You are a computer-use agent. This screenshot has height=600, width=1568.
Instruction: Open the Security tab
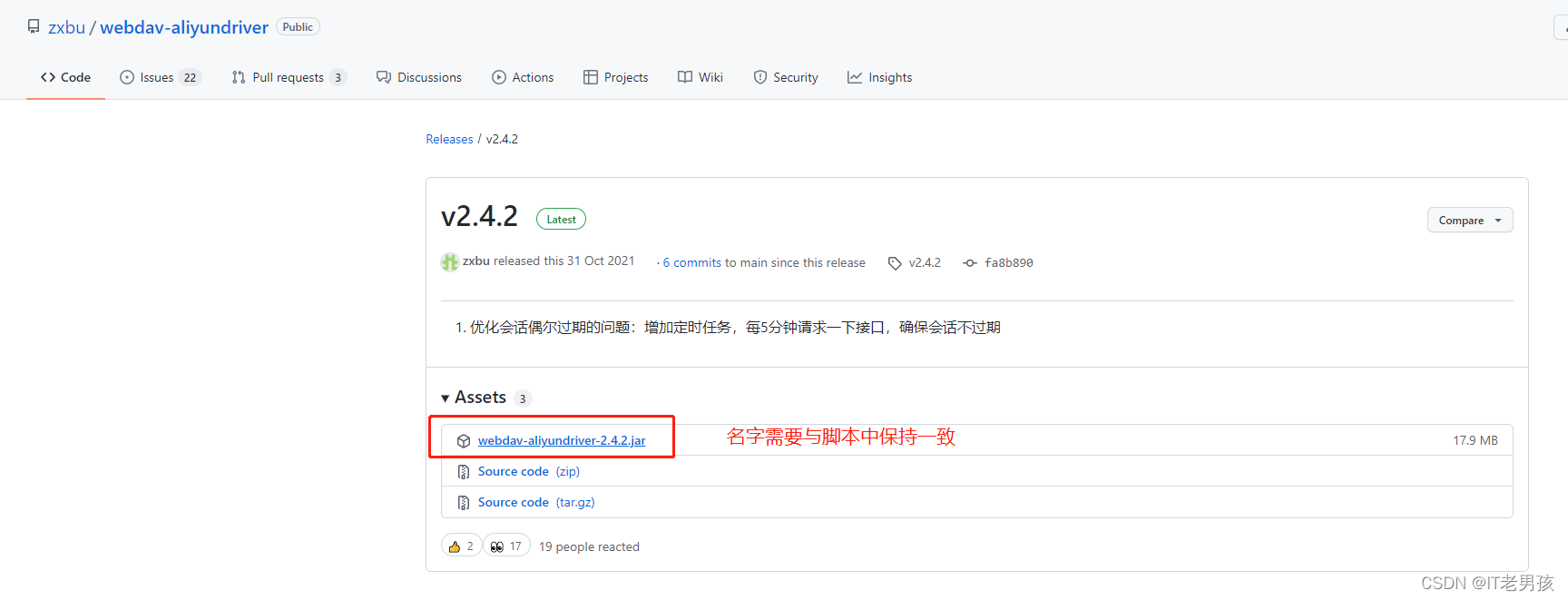[786, 77]
